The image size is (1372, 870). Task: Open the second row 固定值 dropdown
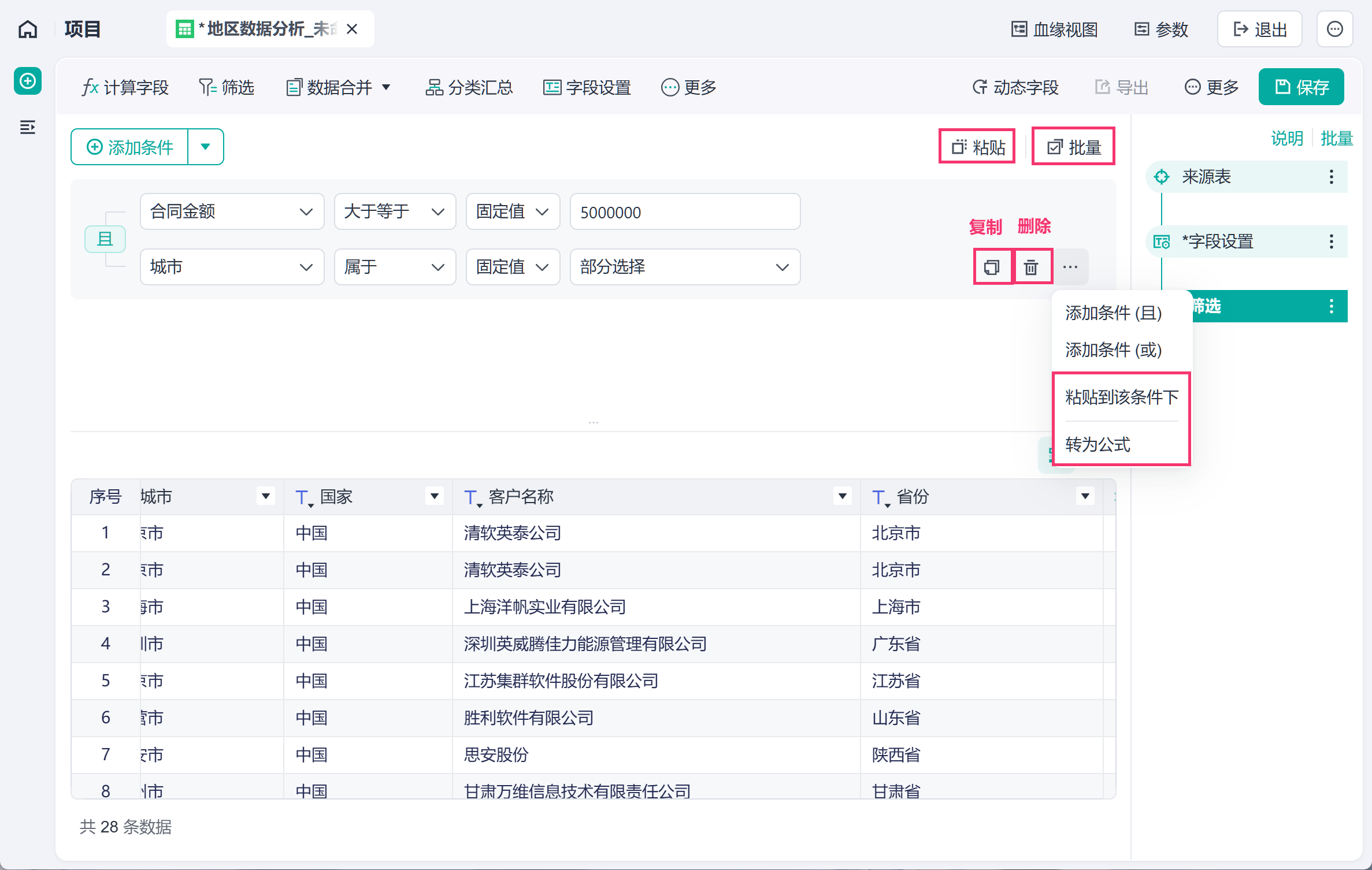[513, 267]
